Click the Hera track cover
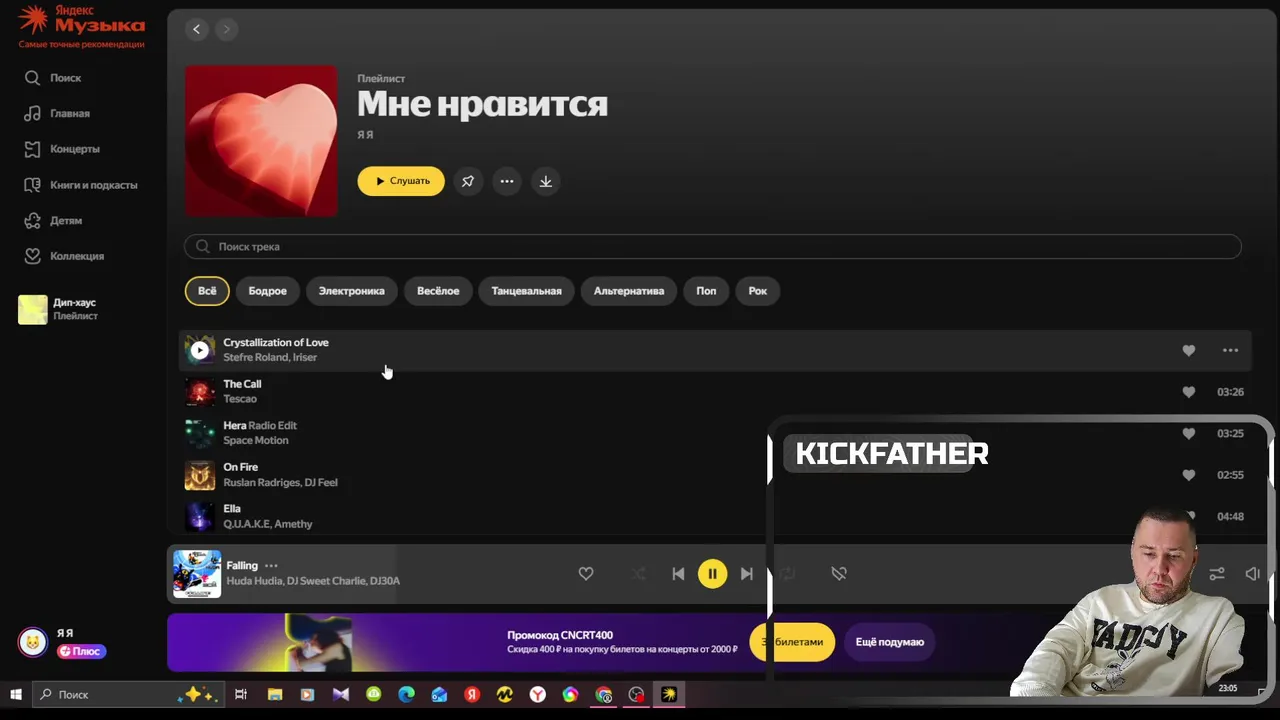1280x720 pixels. pos(200,433)
